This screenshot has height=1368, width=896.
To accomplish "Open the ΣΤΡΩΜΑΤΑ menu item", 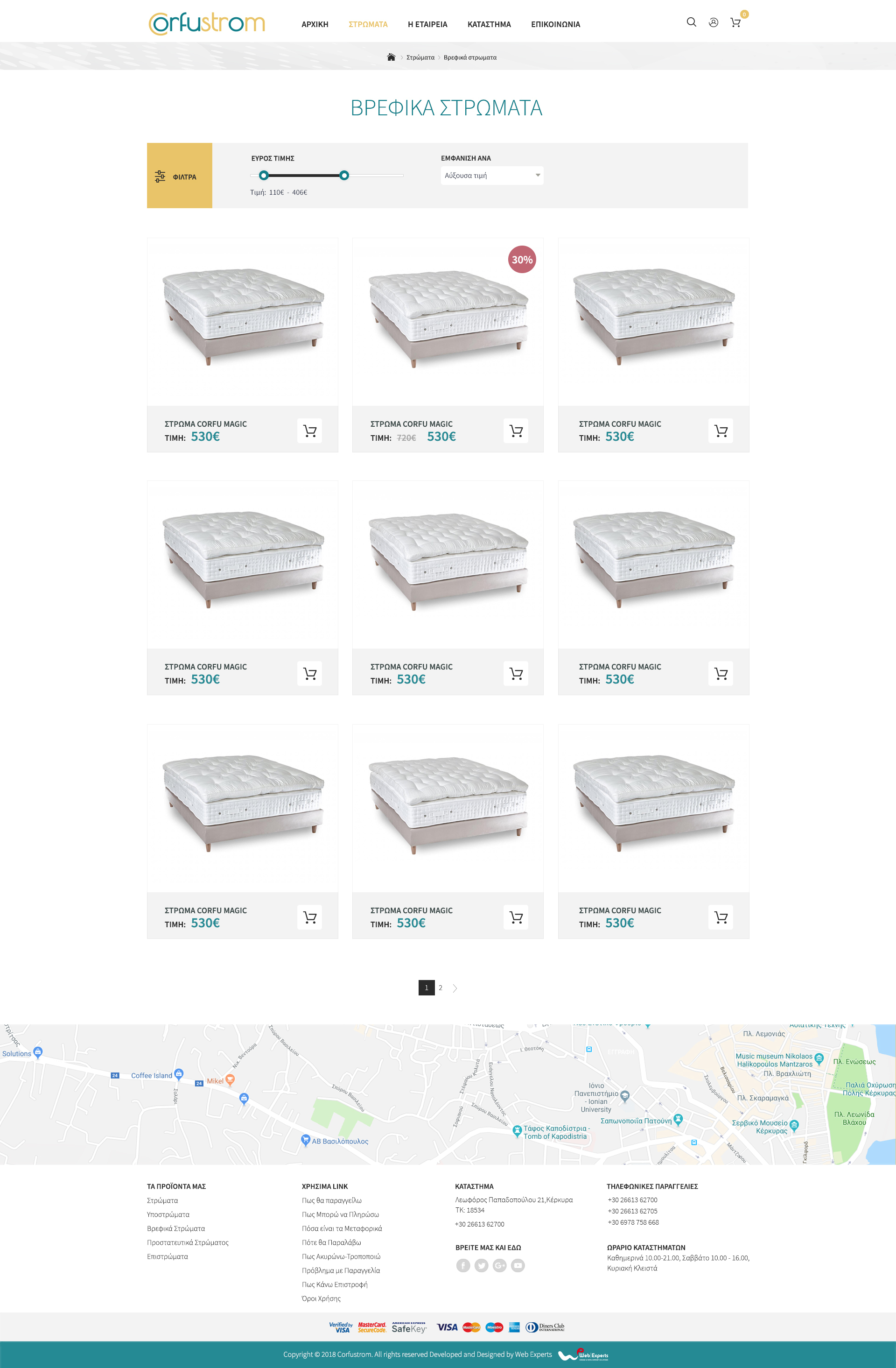I will coord(368,24).
